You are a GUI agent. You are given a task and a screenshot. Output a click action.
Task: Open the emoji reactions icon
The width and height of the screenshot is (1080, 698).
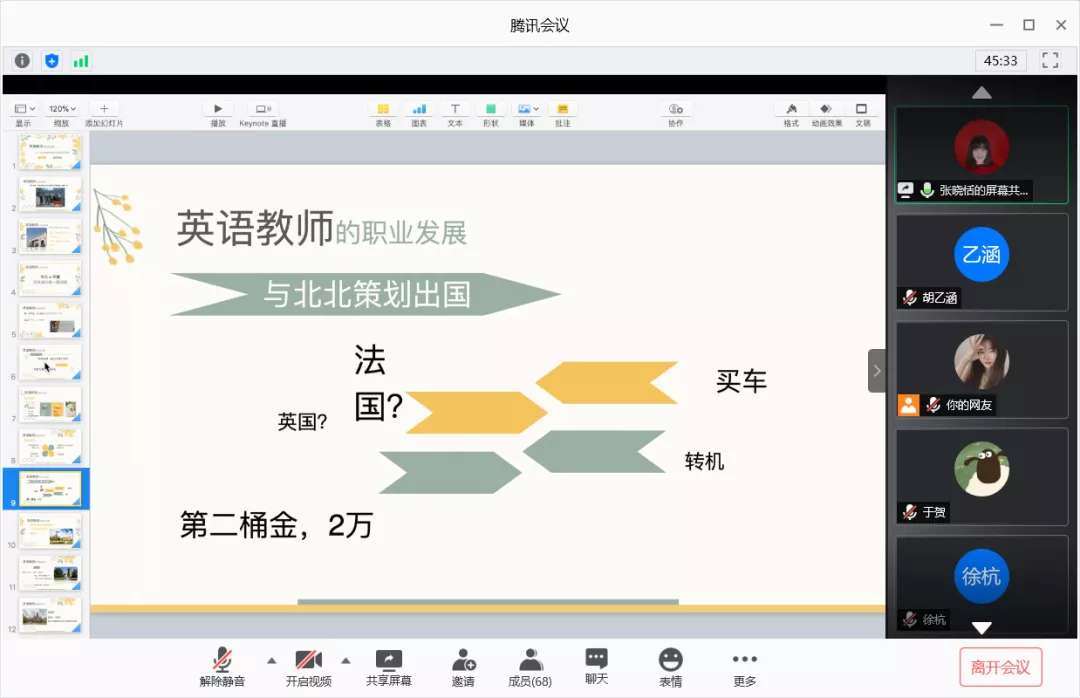[670, 666]
